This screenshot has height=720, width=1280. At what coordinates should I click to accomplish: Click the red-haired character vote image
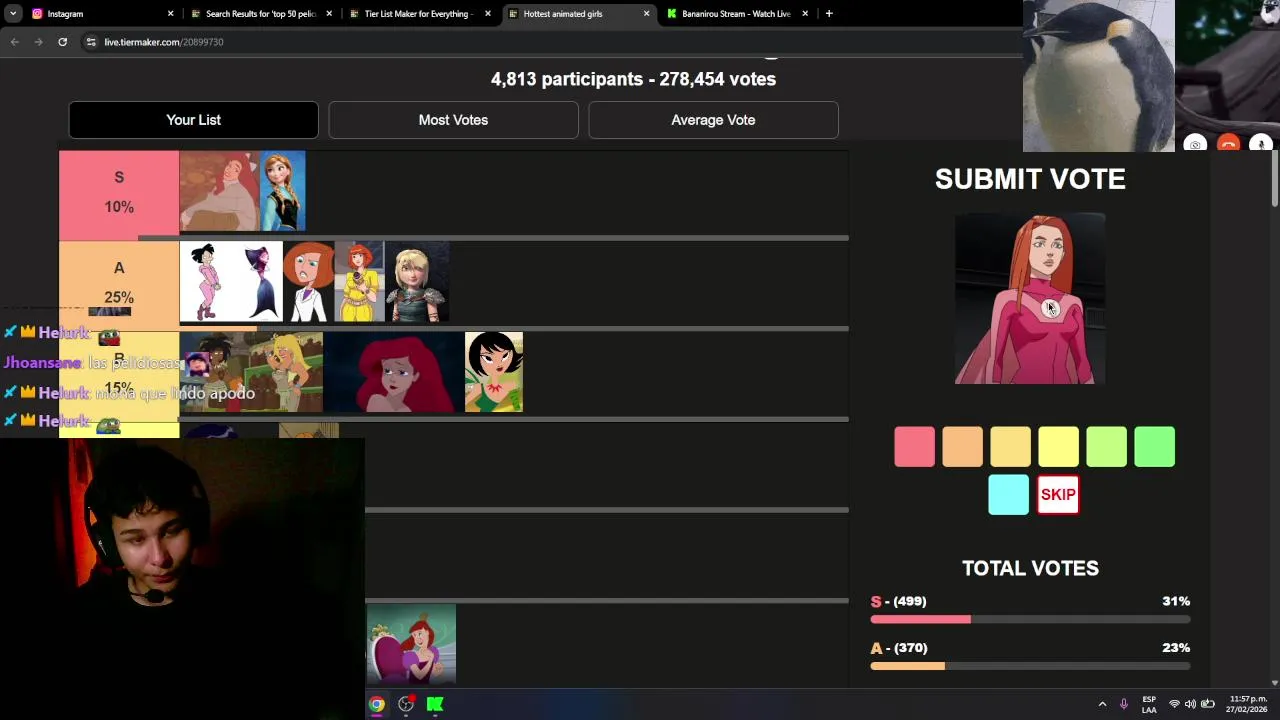(1030, 298)
